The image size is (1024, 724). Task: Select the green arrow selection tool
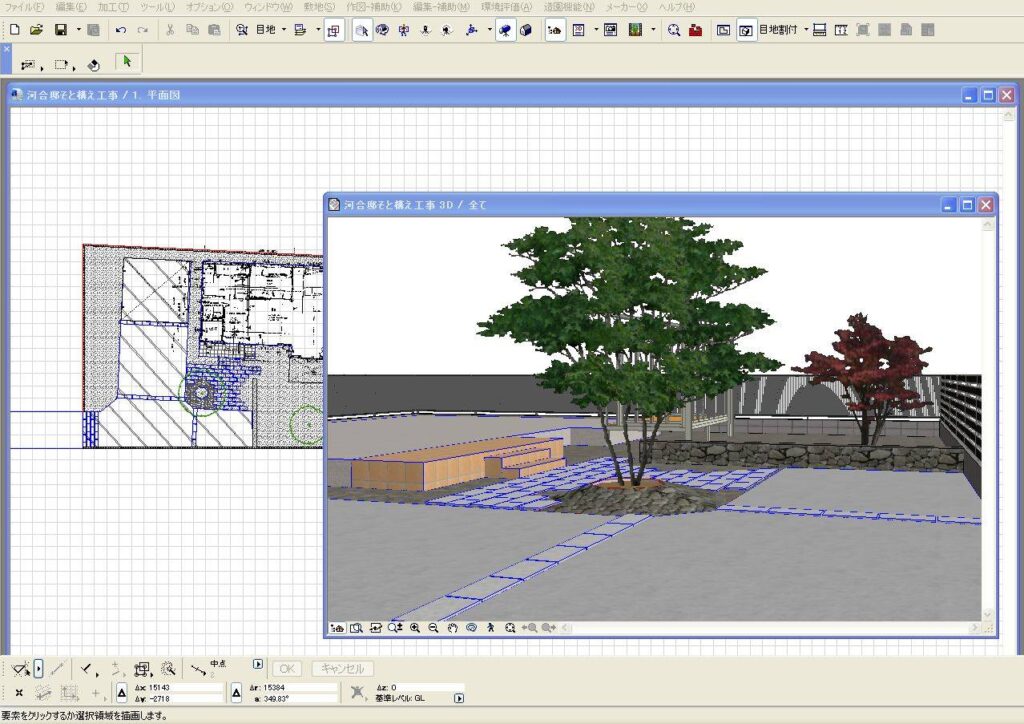coord(126,62)
